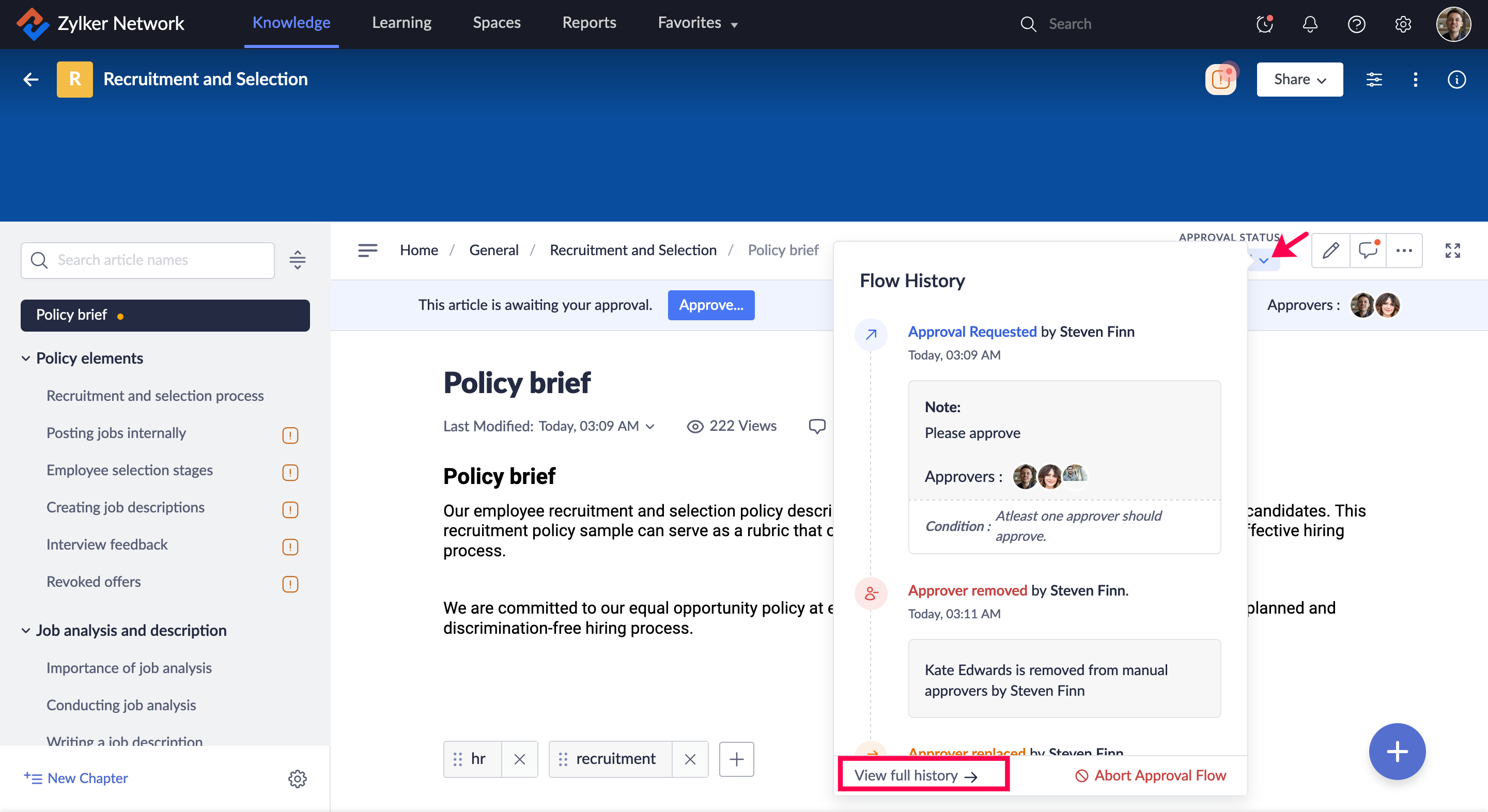Viewport: 1488px width, 812px height.
Task: Open the article comments icon in toolbar
Action: tap(1367, 250)
